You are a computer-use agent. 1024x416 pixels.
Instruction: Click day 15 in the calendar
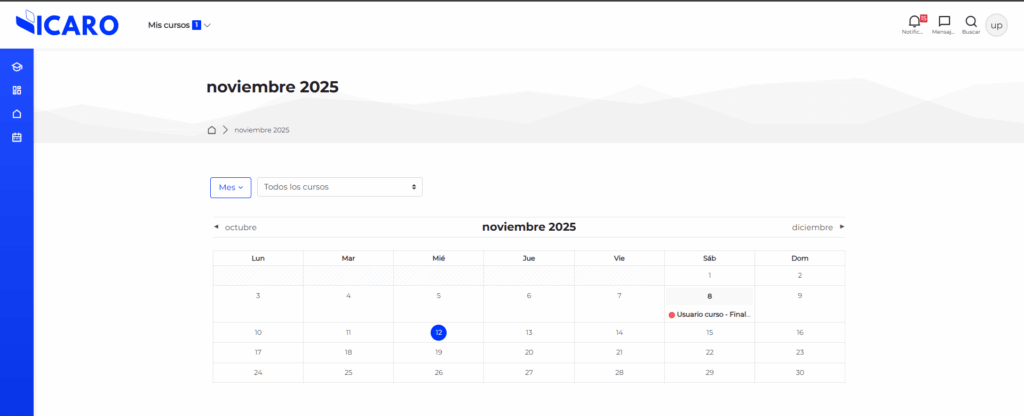[709, 332]
